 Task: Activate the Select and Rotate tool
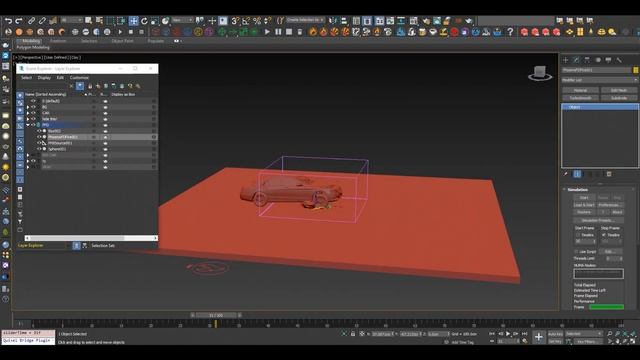(x=144, y=20)
